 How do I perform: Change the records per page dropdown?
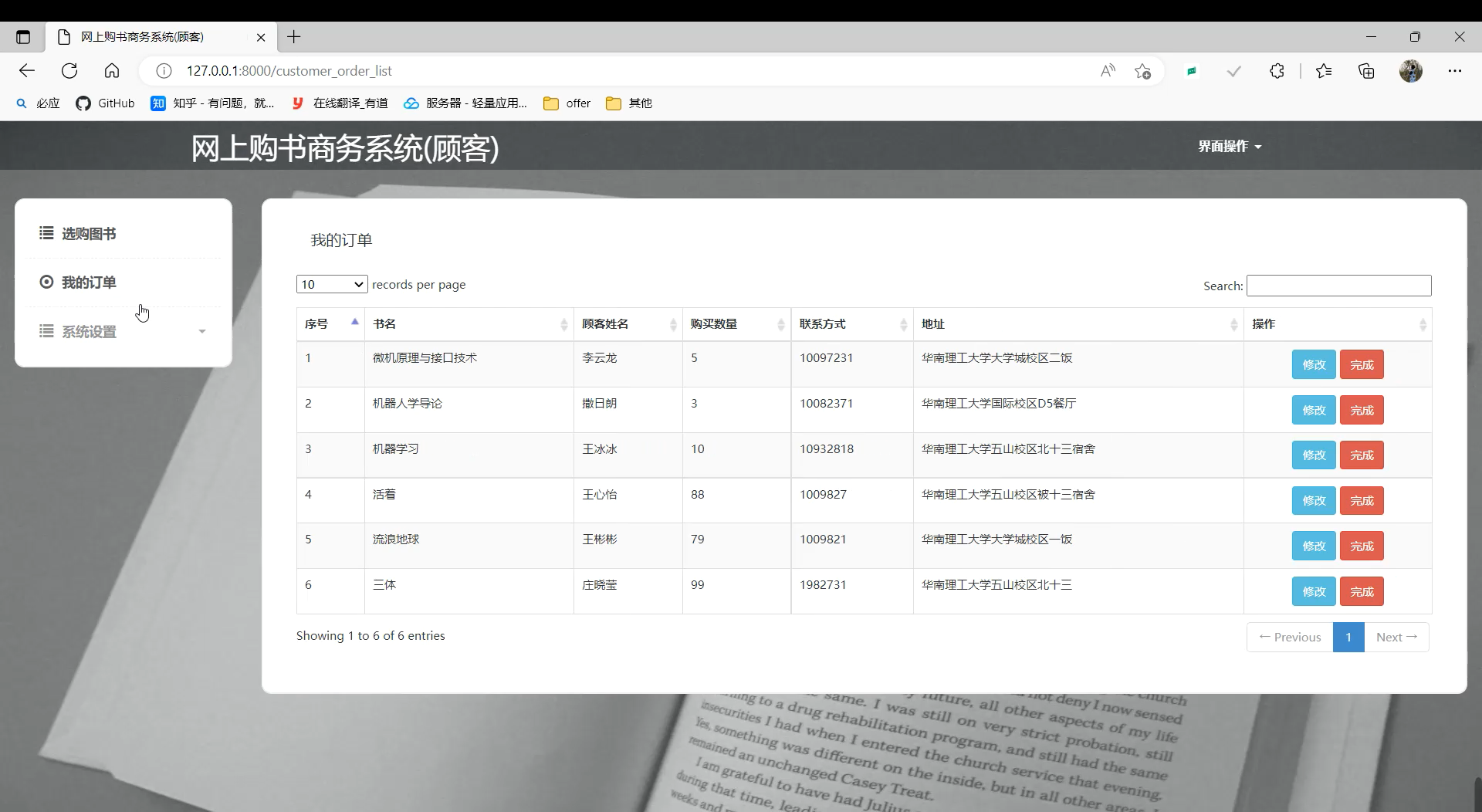point(332,285)
